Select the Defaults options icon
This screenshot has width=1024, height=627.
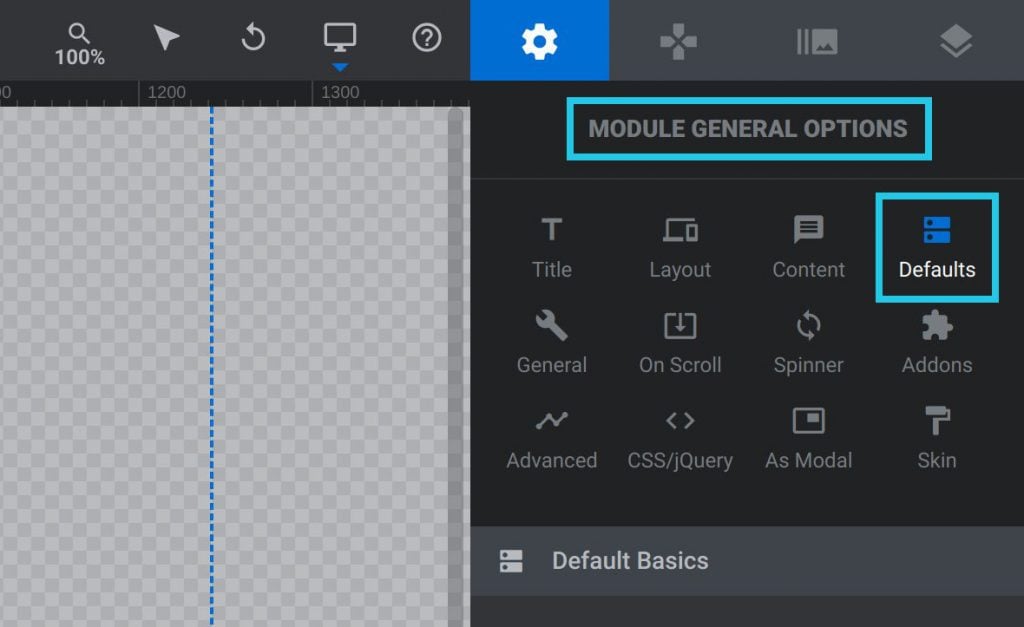(935, 245)
